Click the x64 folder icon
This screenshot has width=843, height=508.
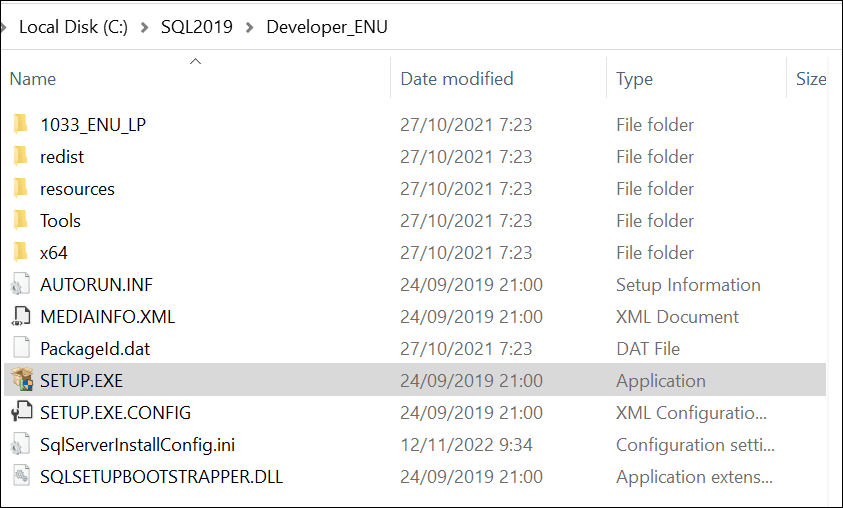[20, 253]
